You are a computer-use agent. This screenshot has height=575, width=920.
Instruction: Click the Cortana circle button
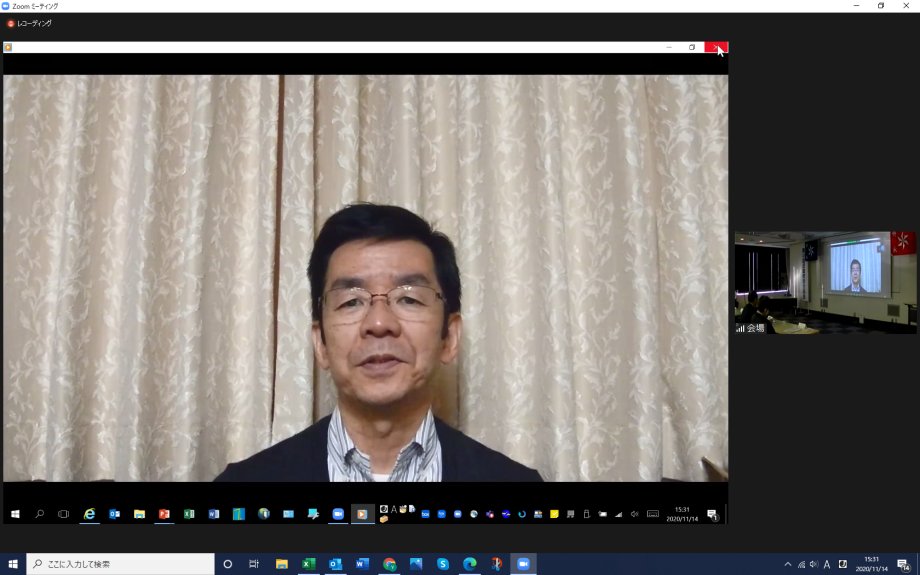[x=228, y=564]
